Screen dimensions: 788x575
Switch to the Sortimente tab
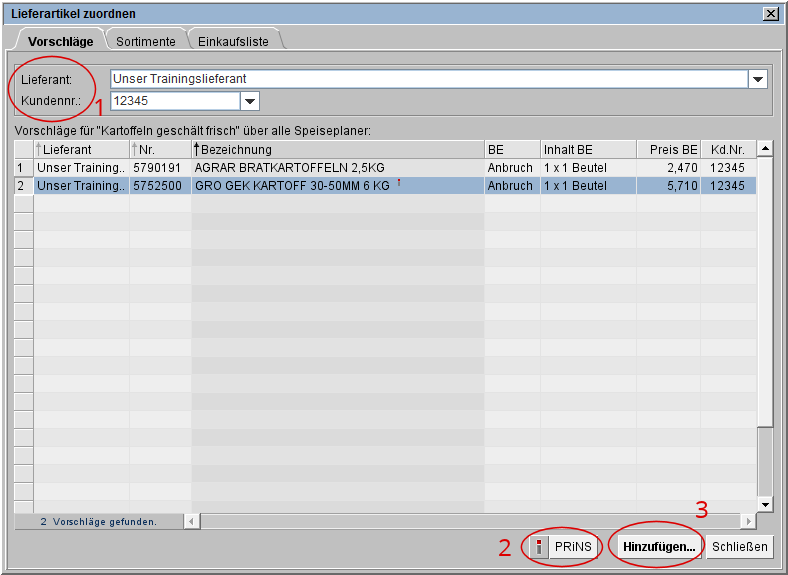tap(146, 41)
